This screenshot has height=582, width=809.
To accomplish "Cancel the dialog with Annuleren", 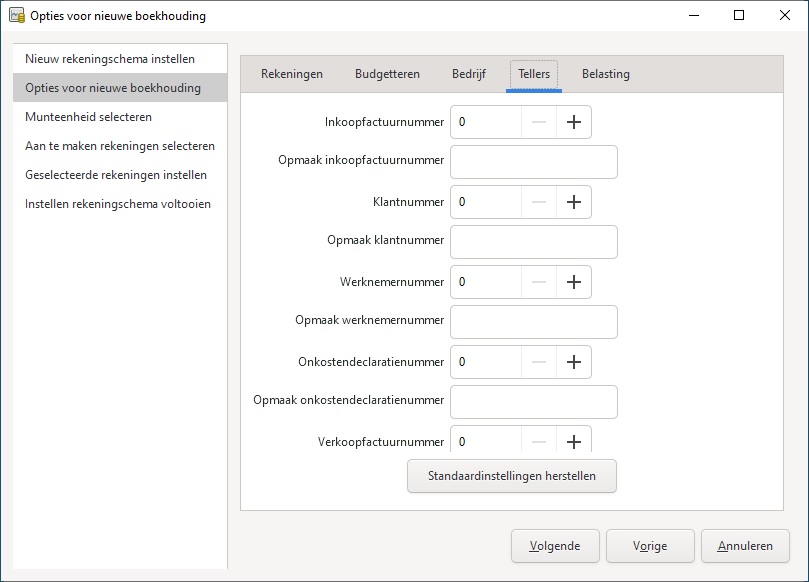I will click(x=745, y=546).
